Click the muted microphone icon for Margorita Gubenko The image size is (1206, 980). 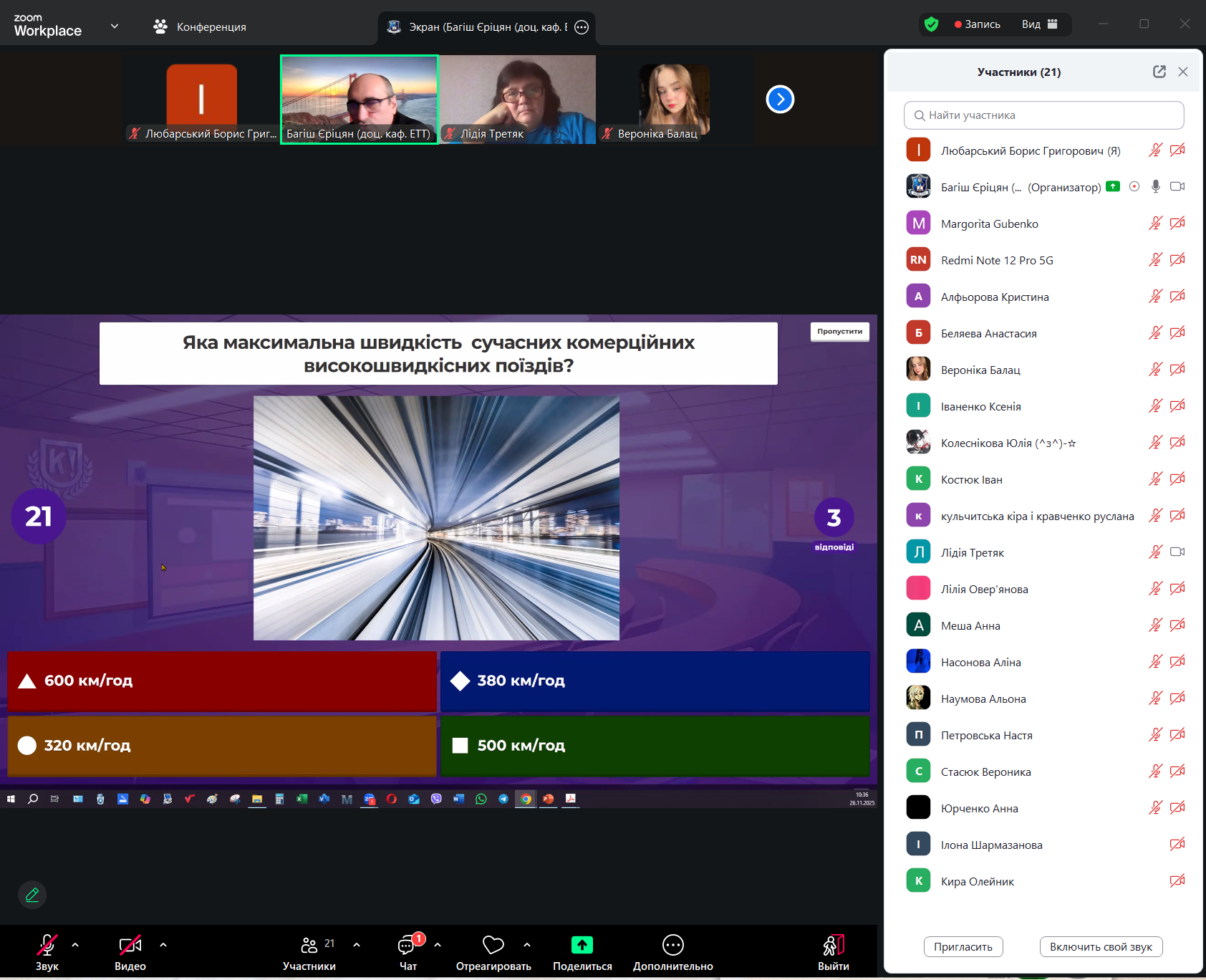coord(1155,224)
